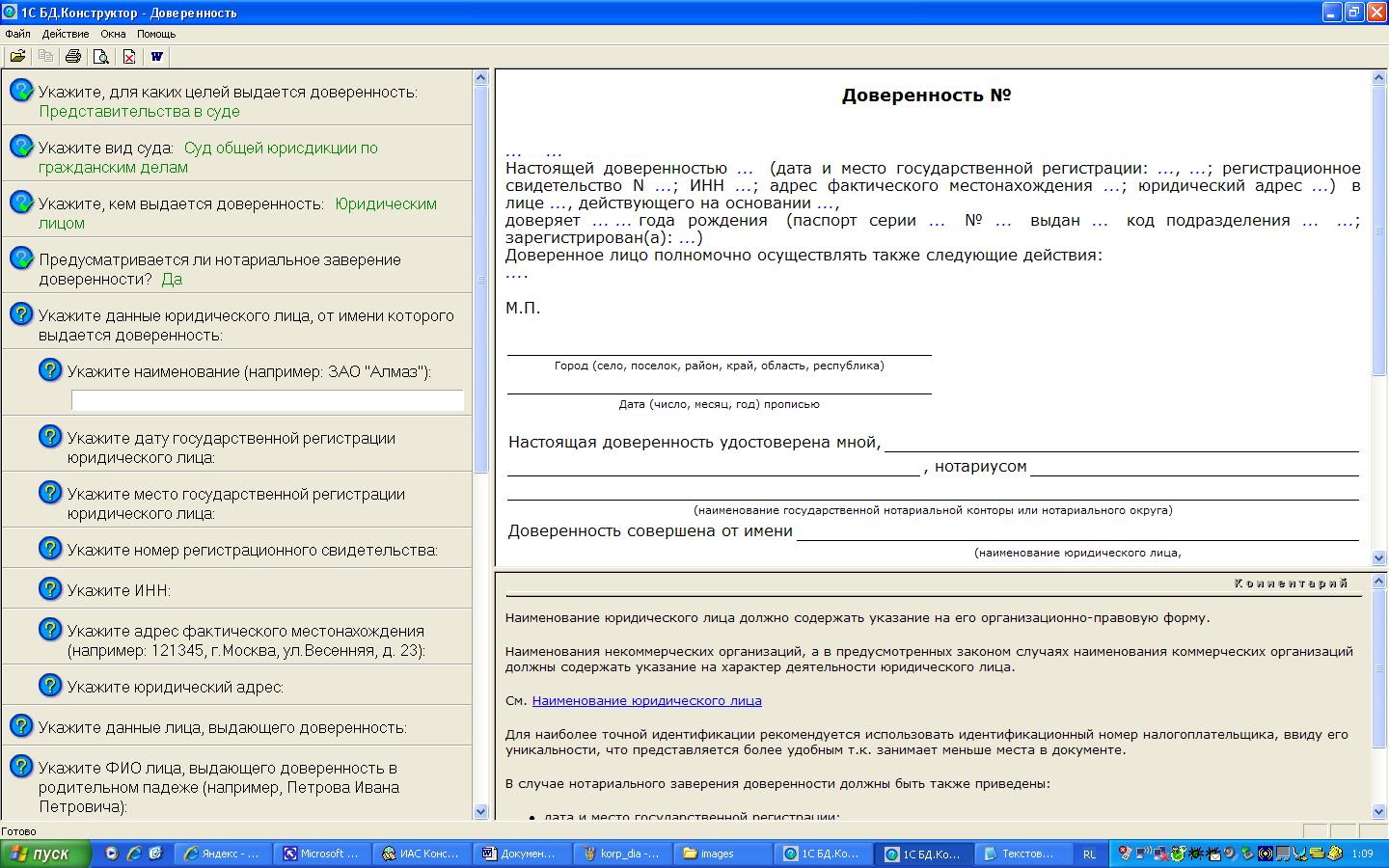Click the document pane's scroll-up arrow
Screen dimensions: 1389x868
[x=1378, y=78]
